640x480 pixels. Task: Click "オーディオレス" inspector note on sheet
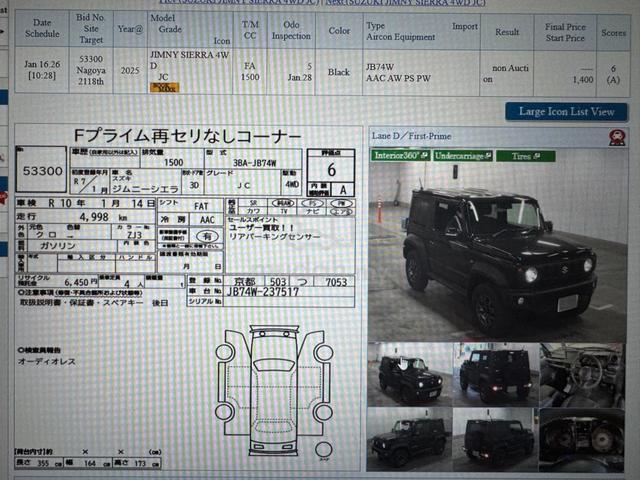coord(47,362)
